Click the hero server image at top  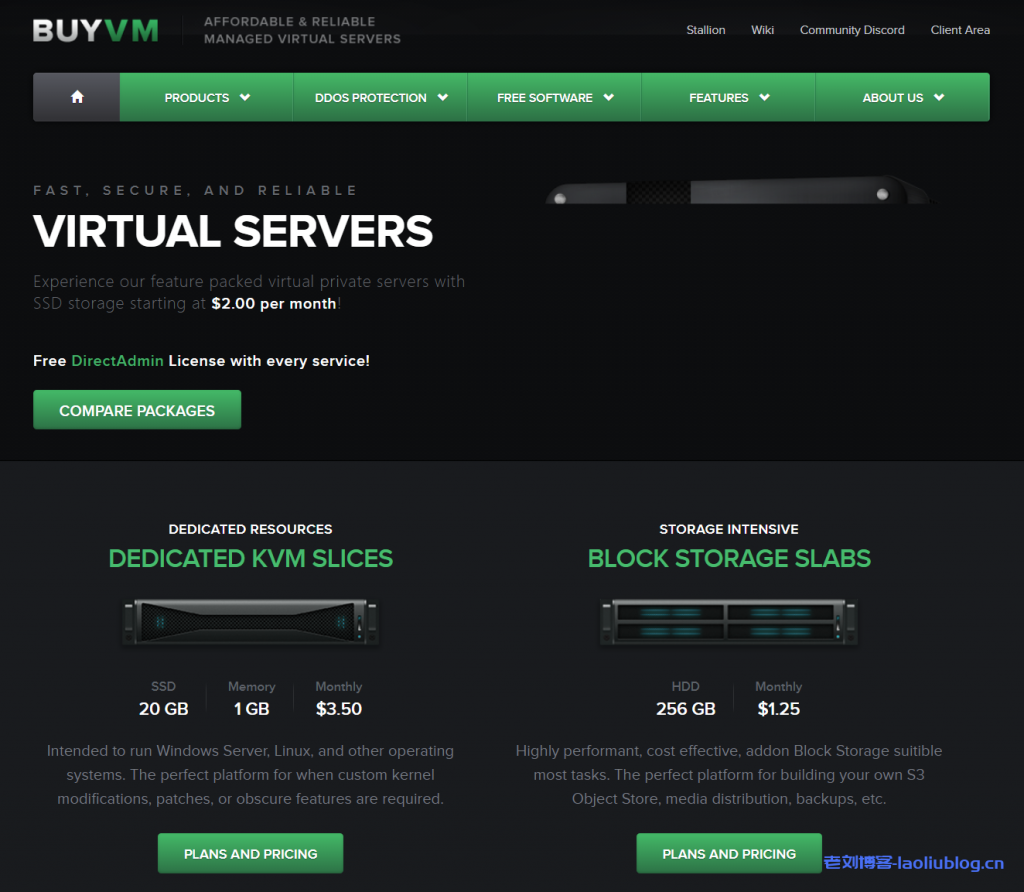coord(738,191)
